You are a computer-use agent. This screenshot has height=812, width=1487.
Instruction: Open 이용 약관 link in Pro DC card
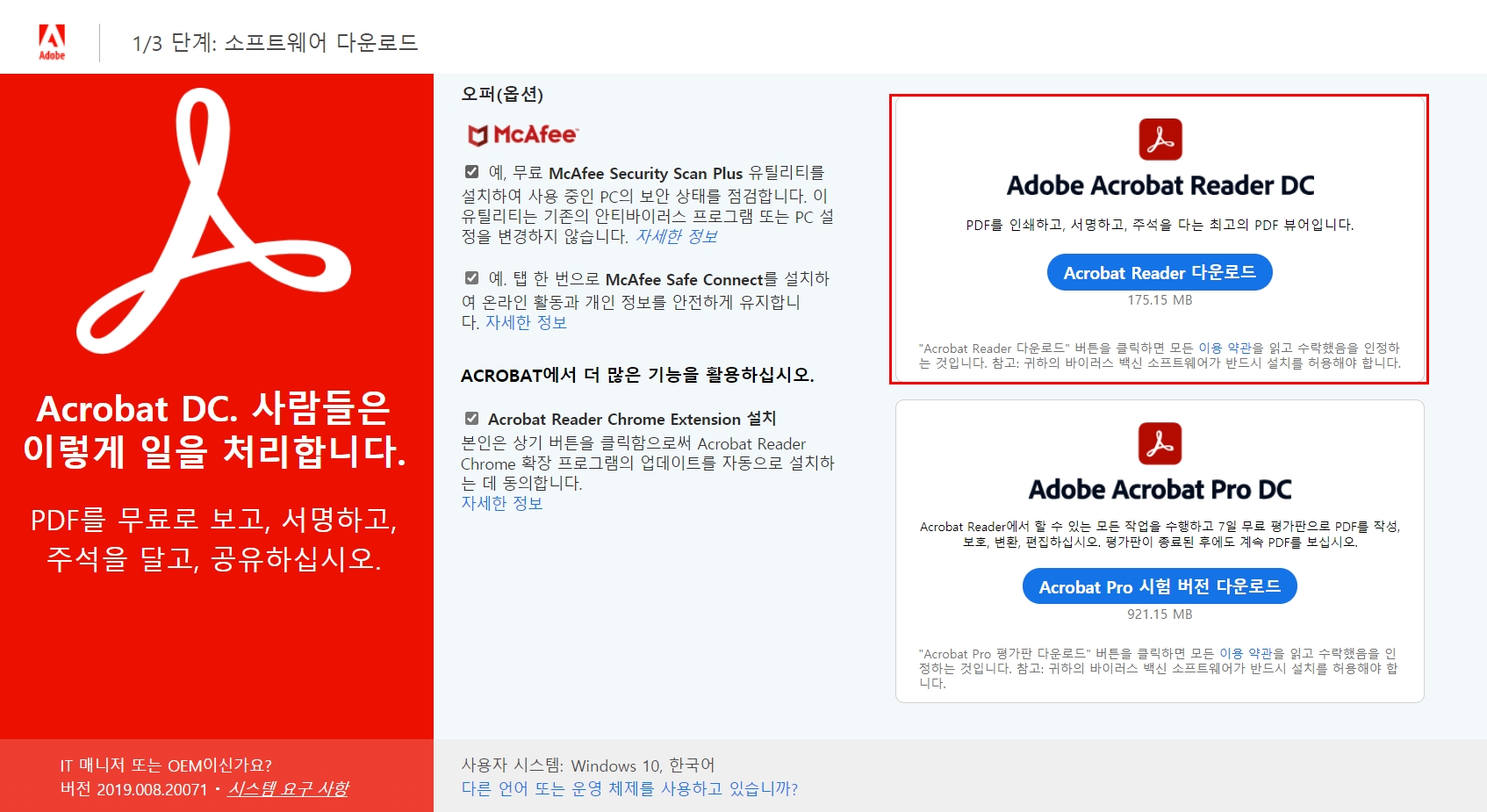(x=1246, y=653)
